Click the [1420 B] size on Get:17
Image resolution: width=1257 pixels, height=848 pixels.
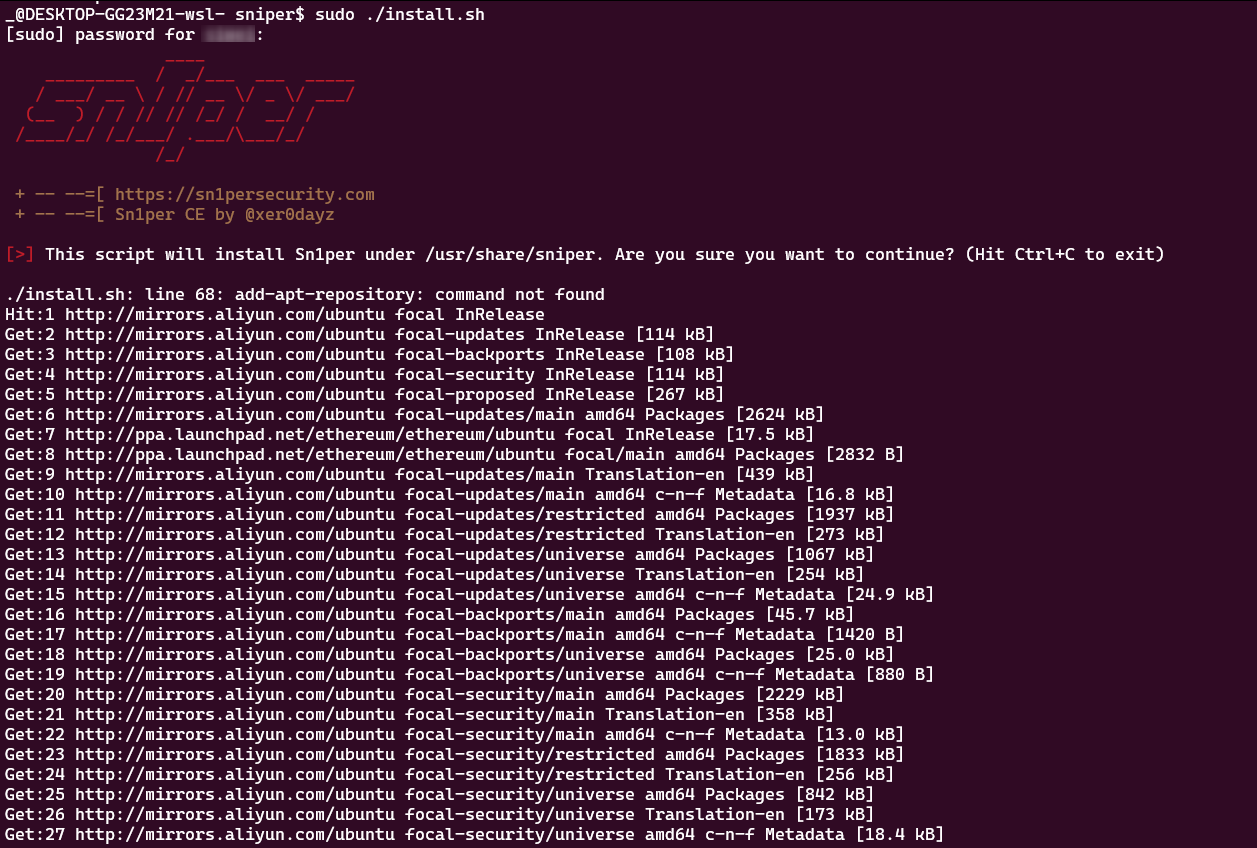coord(864,634)
